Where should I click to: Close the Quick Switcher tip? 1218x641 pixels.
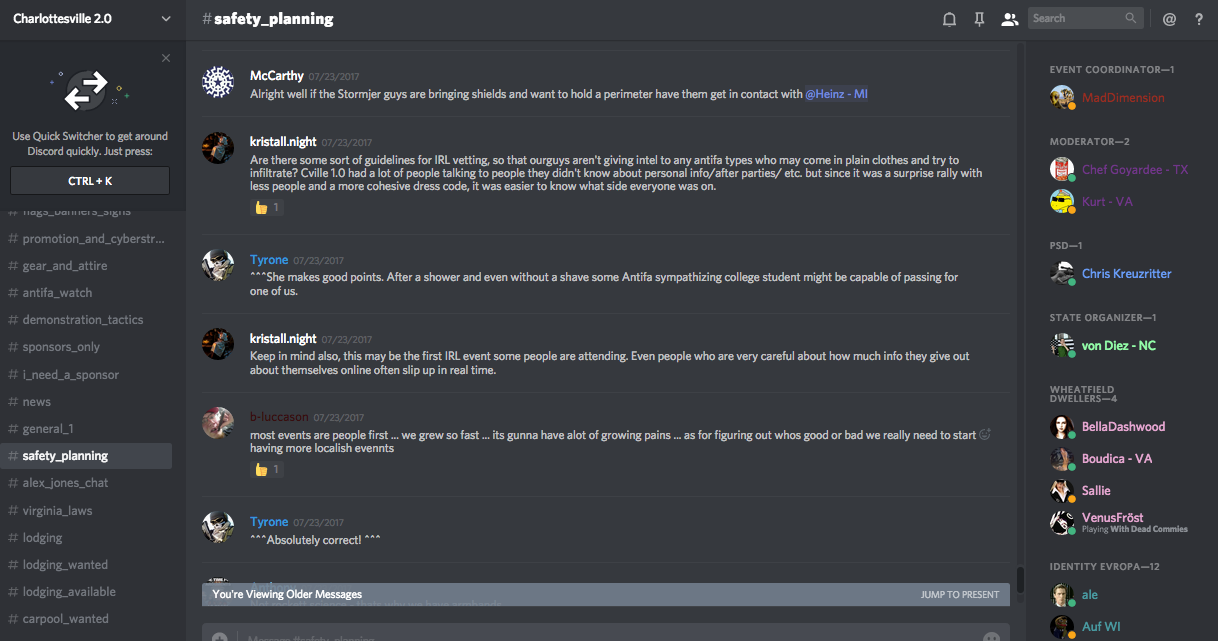(166, 58)
